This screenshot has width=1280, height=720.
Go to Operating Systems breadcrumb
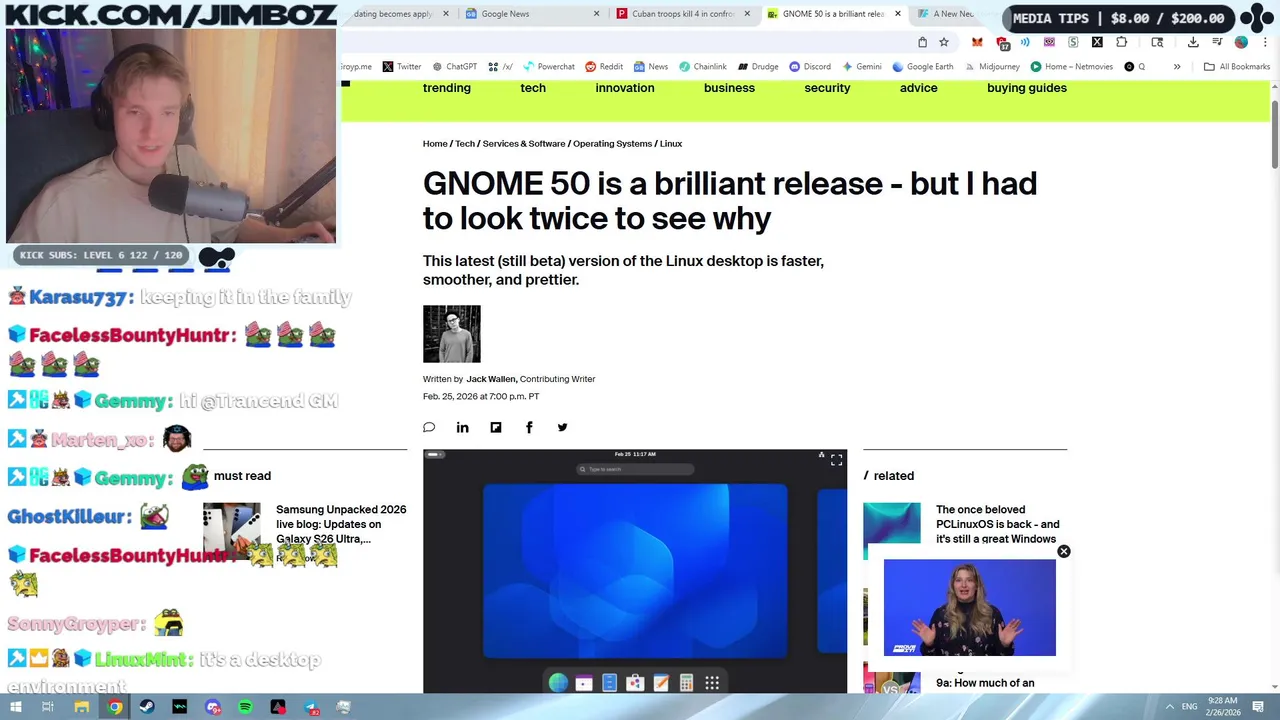(612, 144)
